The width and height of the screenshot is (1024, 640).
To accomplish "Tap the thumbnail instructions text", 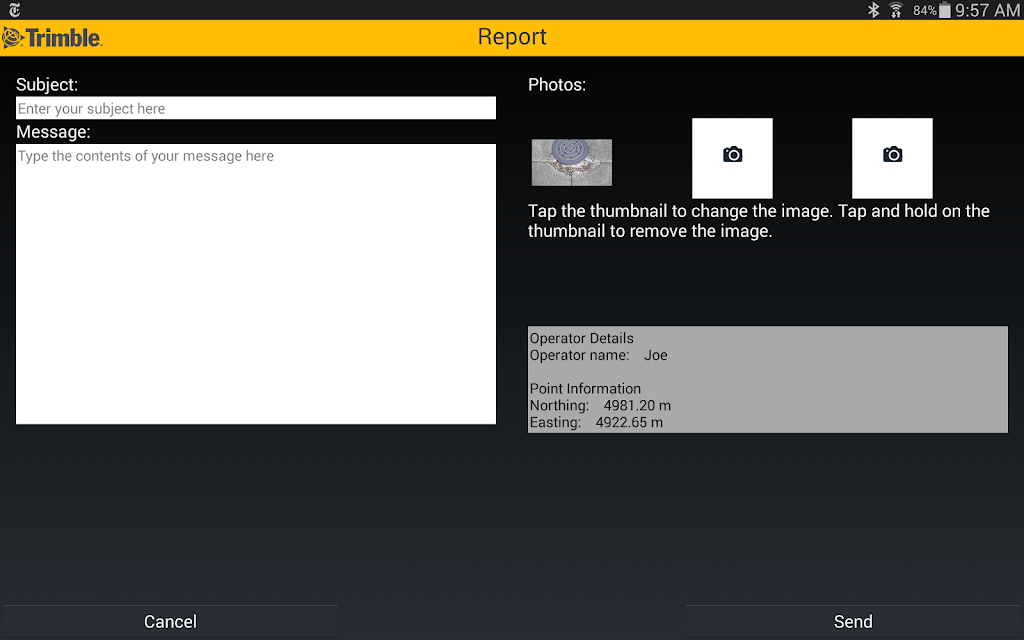I will [759, 221].
